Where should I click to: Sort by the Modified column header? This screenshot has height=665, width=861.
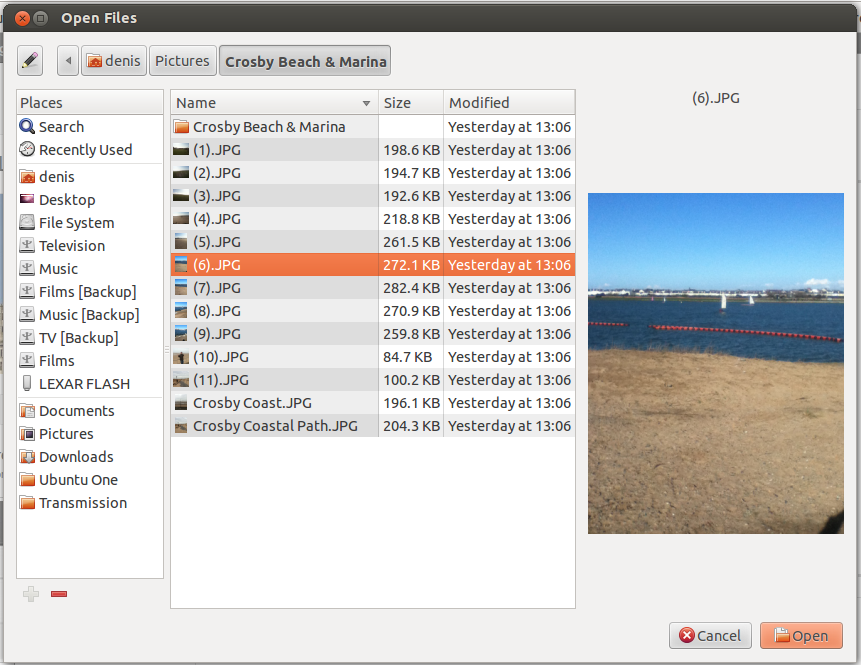509,103
